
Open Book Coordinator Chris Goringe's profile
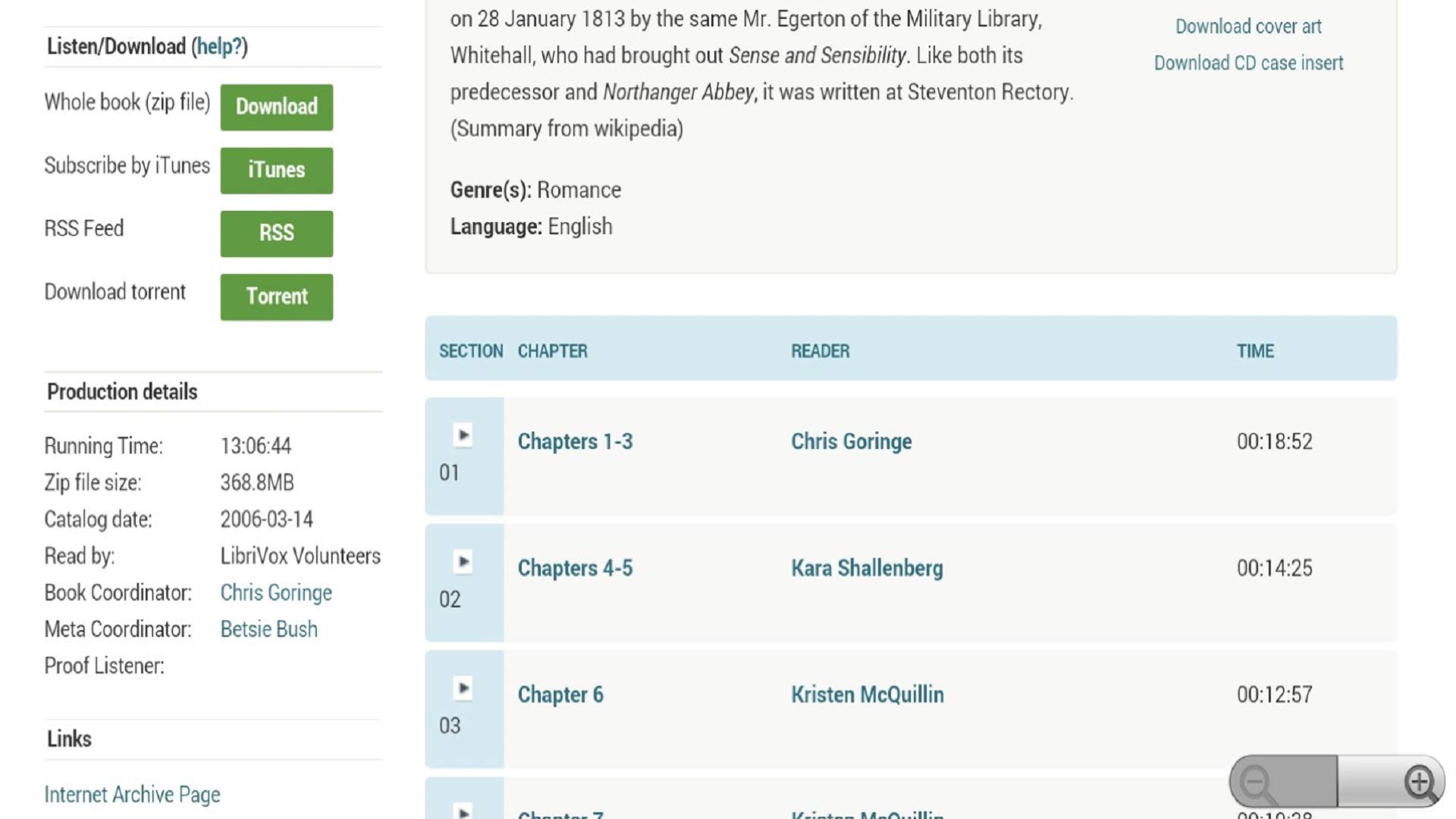(x=276, y=593)
